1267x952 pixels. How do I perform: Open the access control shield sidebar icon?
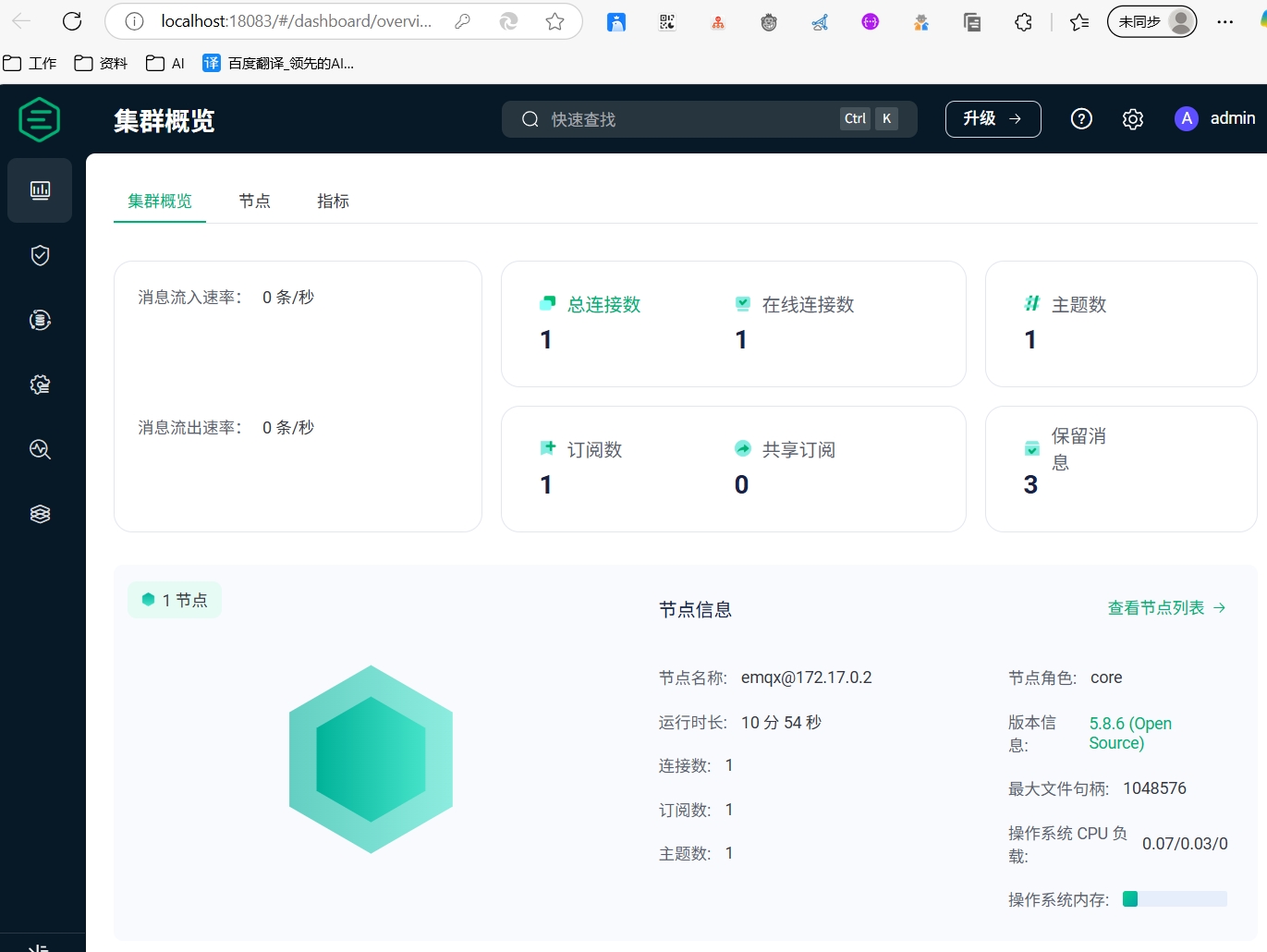coord(40,255)
